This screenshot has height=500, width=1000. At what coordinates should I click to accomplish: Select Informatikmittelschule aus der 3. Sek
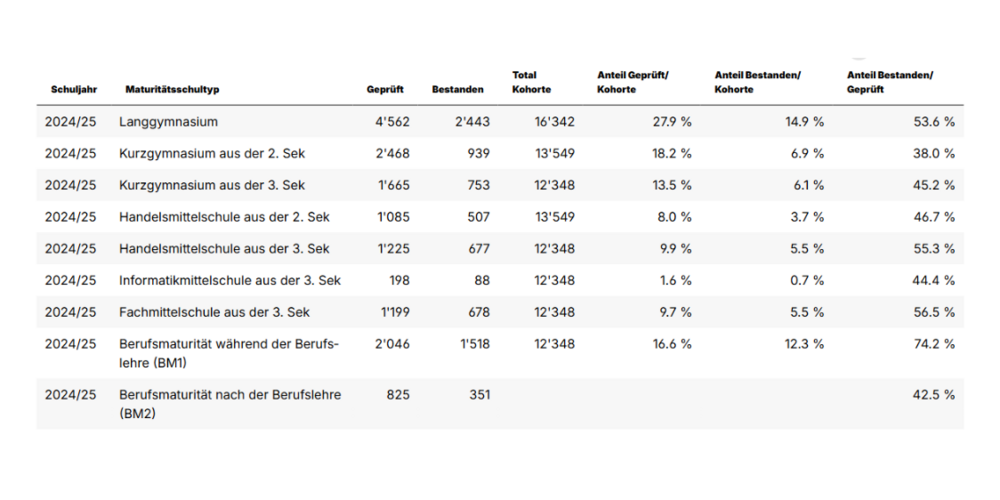229,280
